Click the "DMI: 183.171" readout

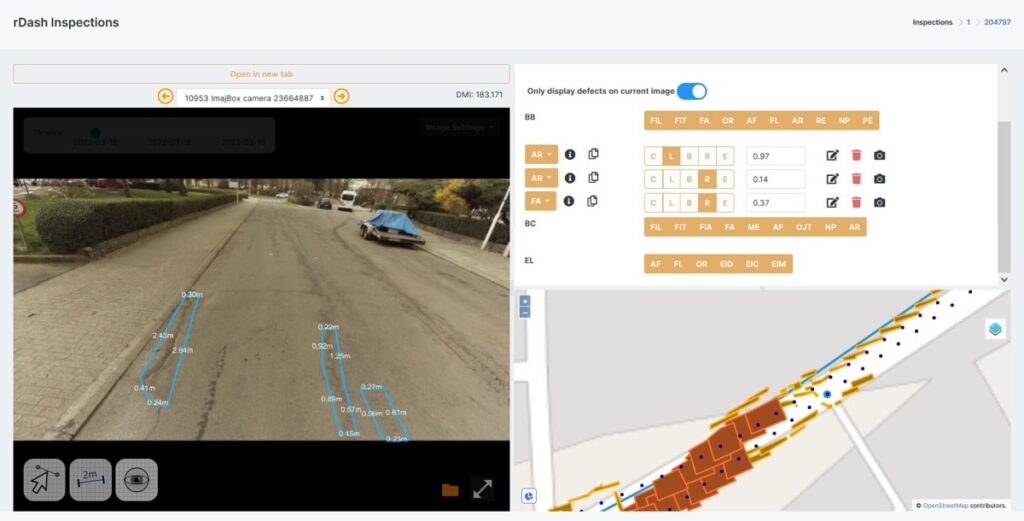(x=479, y=95)
